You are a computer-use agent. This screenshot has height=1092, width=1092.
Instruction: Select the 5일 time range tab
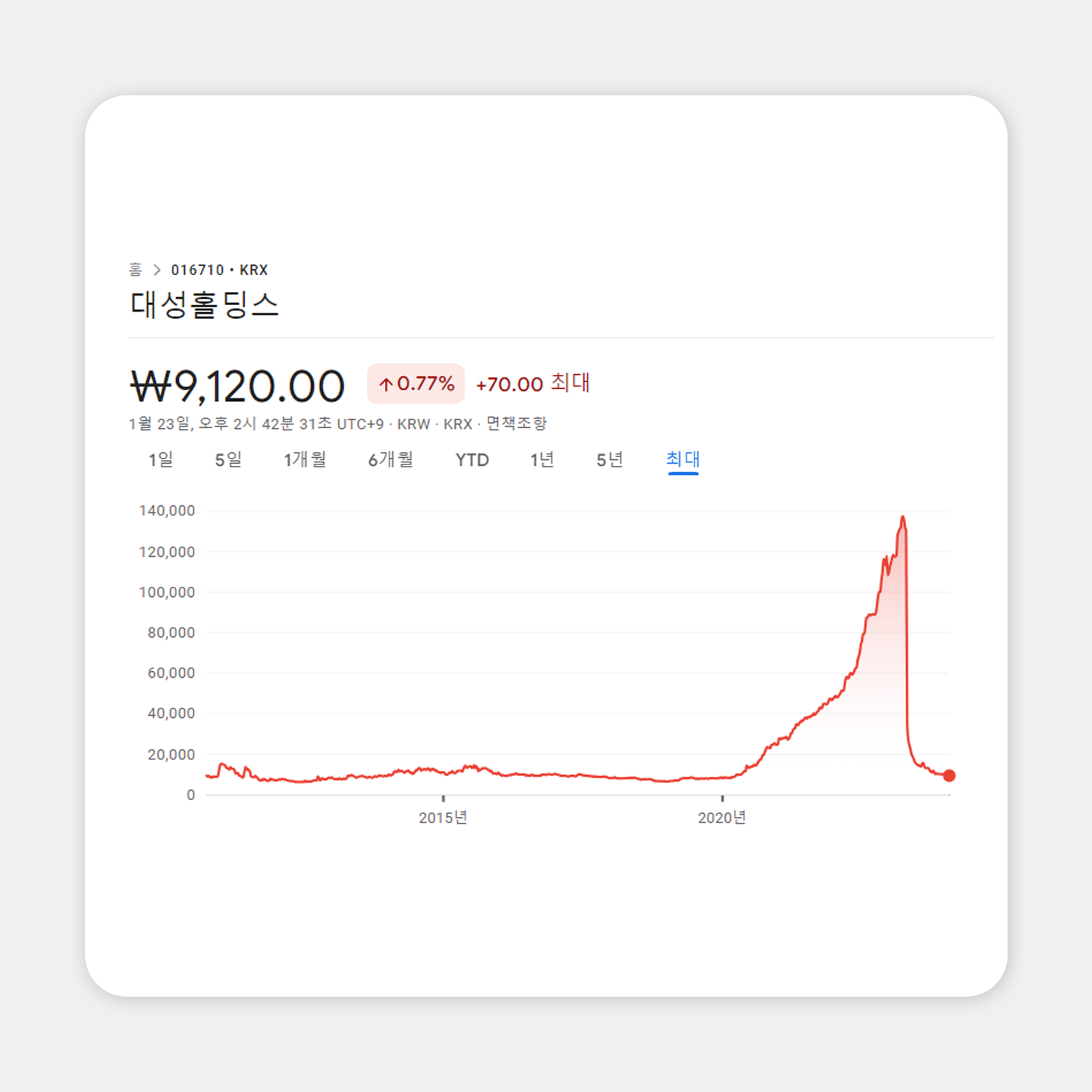[x=228, y=459]
